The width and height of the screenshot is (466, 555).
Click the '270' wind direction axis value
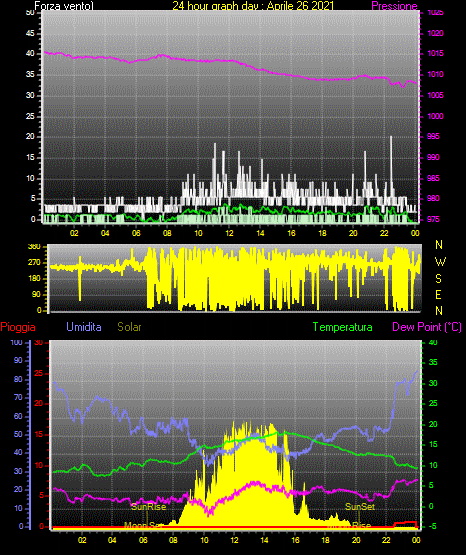pos(35,263)
